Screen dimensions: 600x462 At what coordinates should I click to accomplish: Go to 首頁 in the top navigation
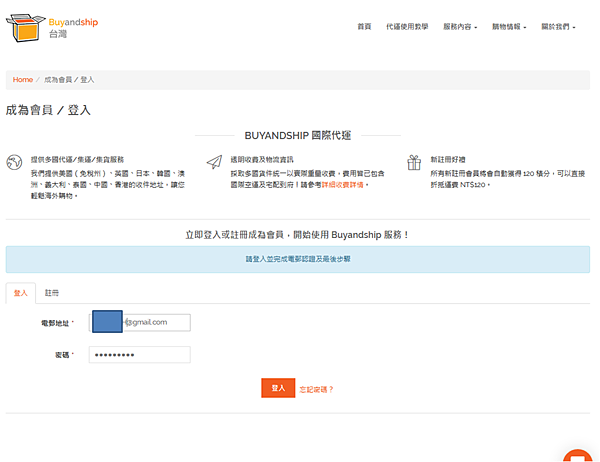pos(364,26)
